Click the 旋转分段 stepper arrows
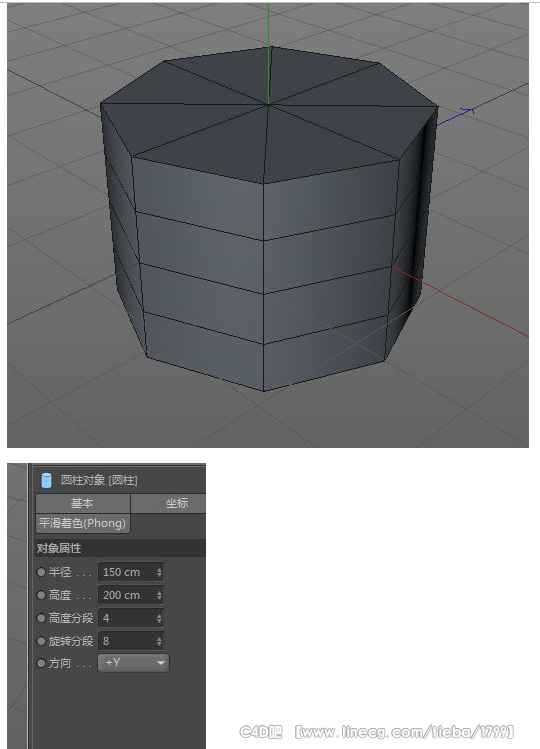The height and width of the screenshot is (749, 540). tap(159, 641)
